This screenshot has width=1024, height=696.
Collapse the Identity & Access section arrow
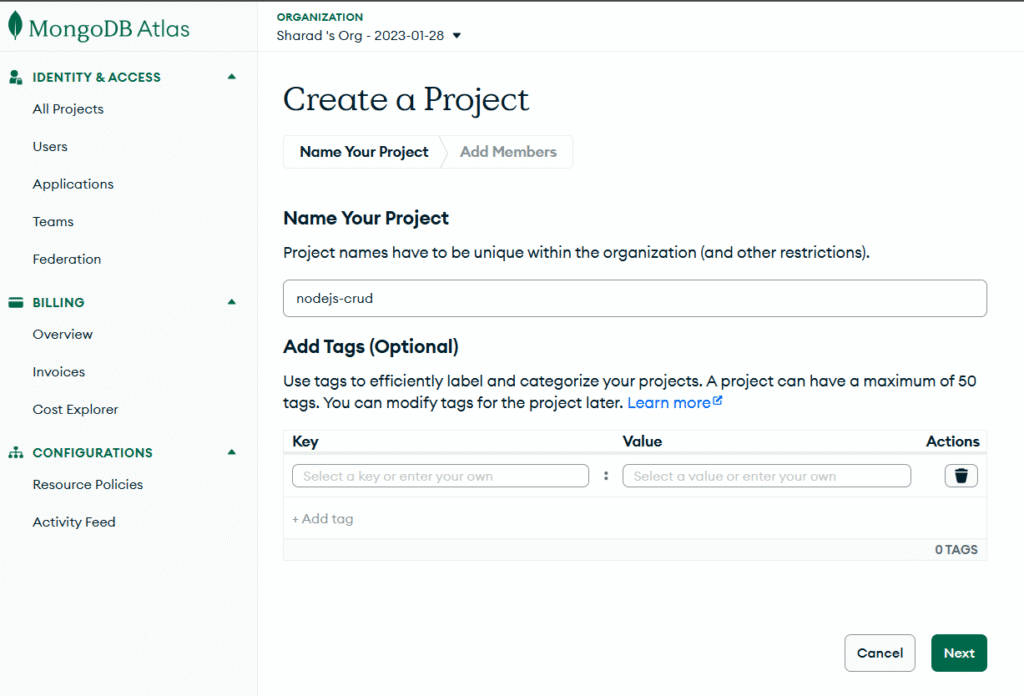pyautogui.click(x=231, y=76)
